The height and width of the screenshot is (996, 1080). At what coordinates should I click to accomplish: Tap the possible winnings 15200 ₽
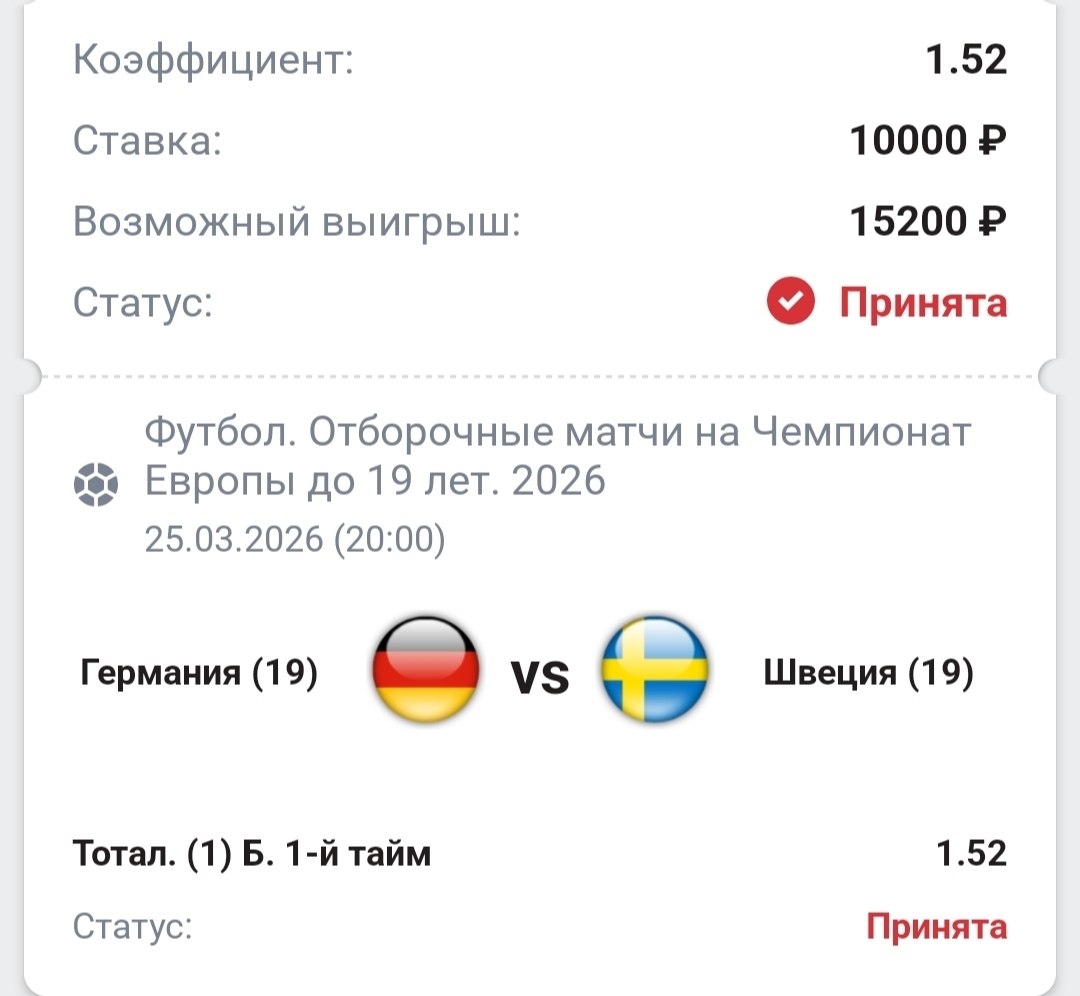click(x=928, y=222)
